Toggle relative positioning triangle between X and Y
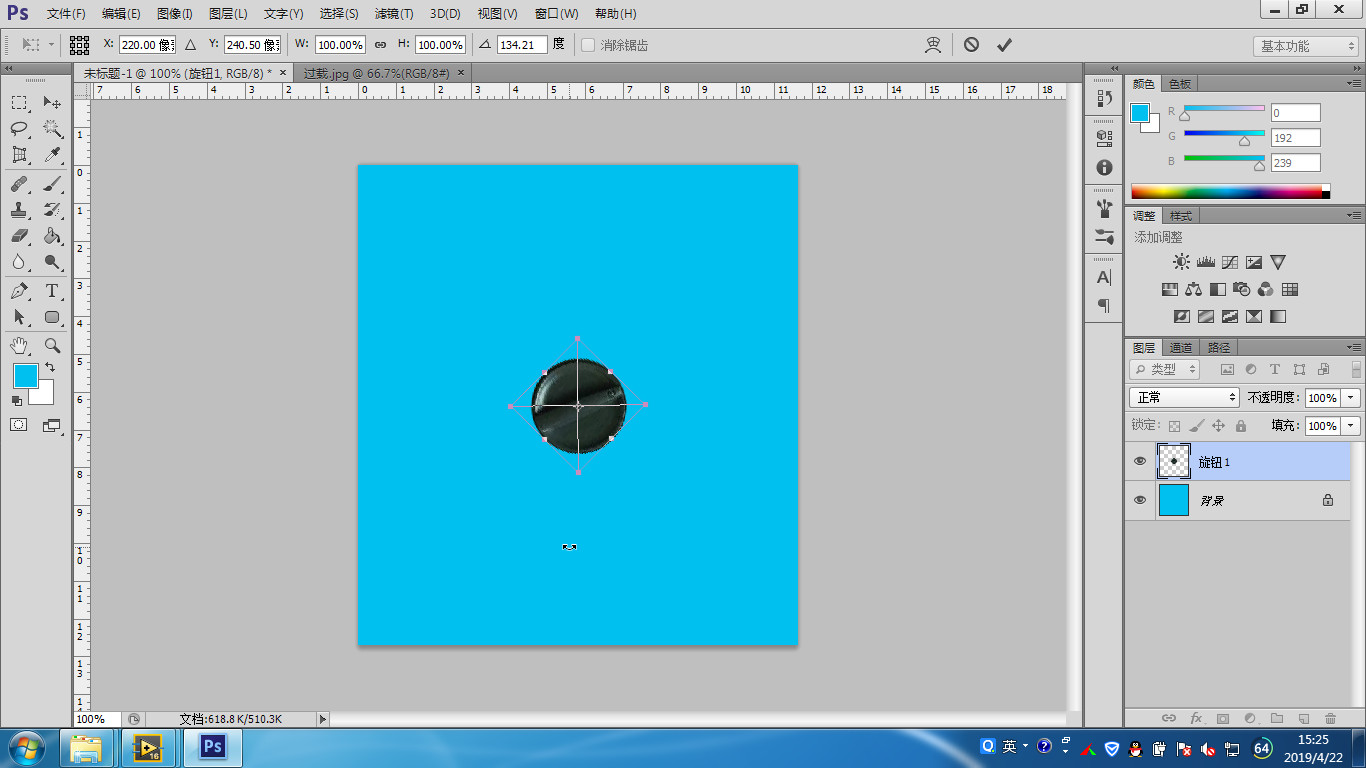 click(190, 45)
